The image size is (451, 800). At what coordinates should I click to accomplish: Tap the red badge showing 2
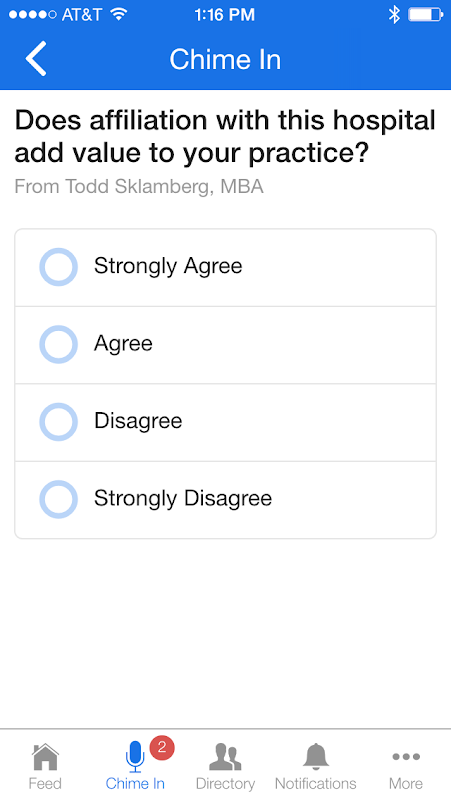click(x=162, y=748)
